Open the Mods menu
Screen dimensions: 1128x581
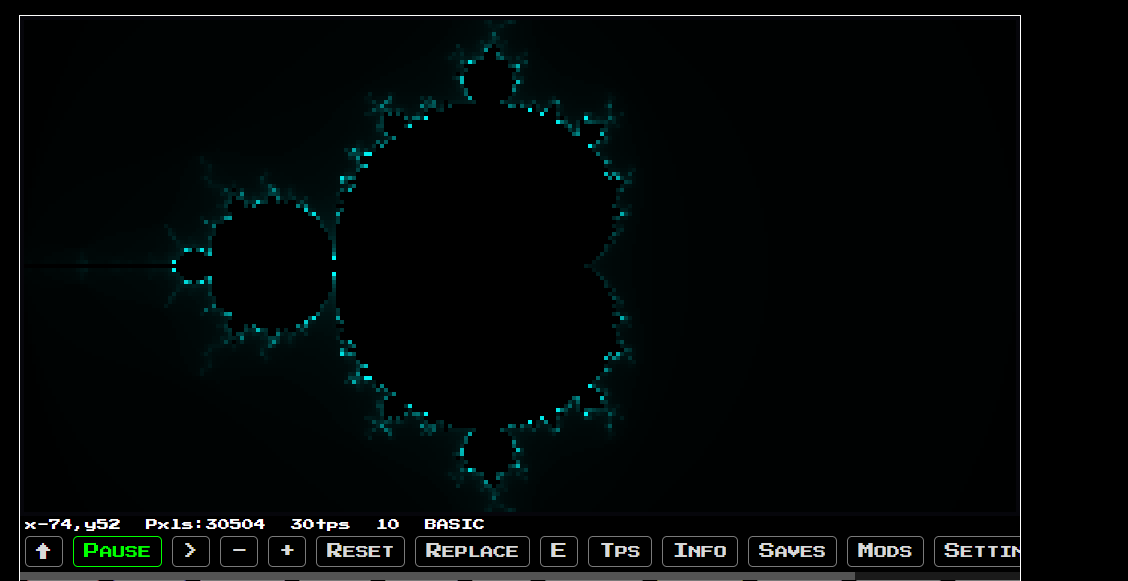pyautogui.click(x=885, y=551)
